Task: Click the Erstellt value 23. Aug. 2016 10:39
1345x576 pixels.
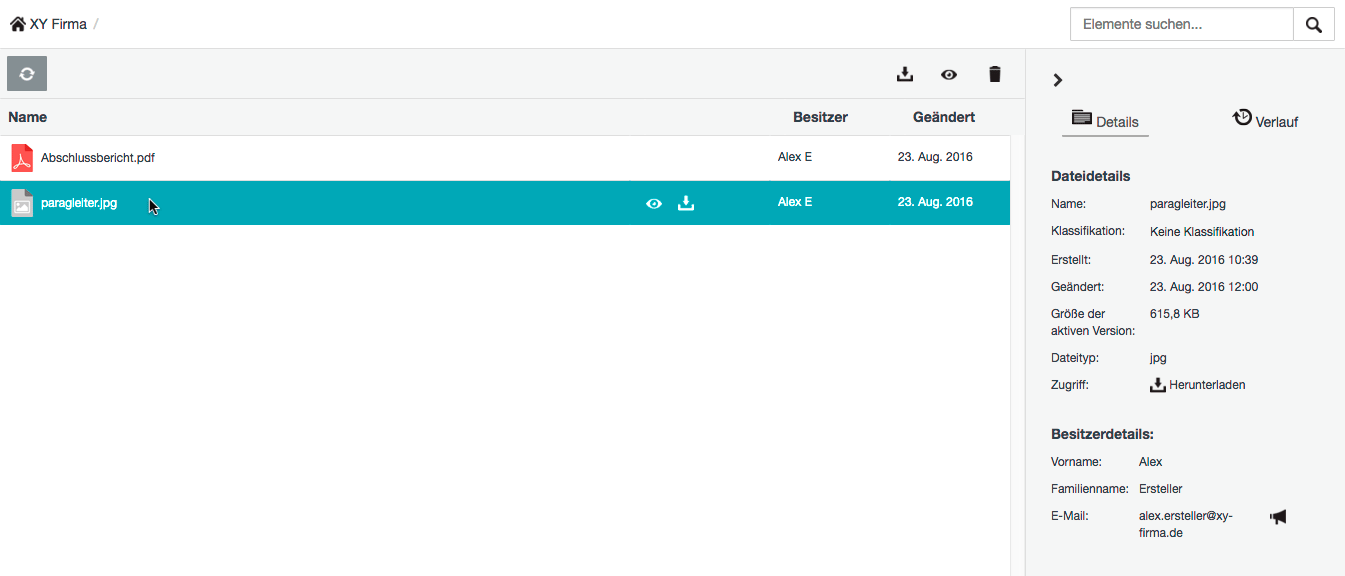Action: 1204,260
